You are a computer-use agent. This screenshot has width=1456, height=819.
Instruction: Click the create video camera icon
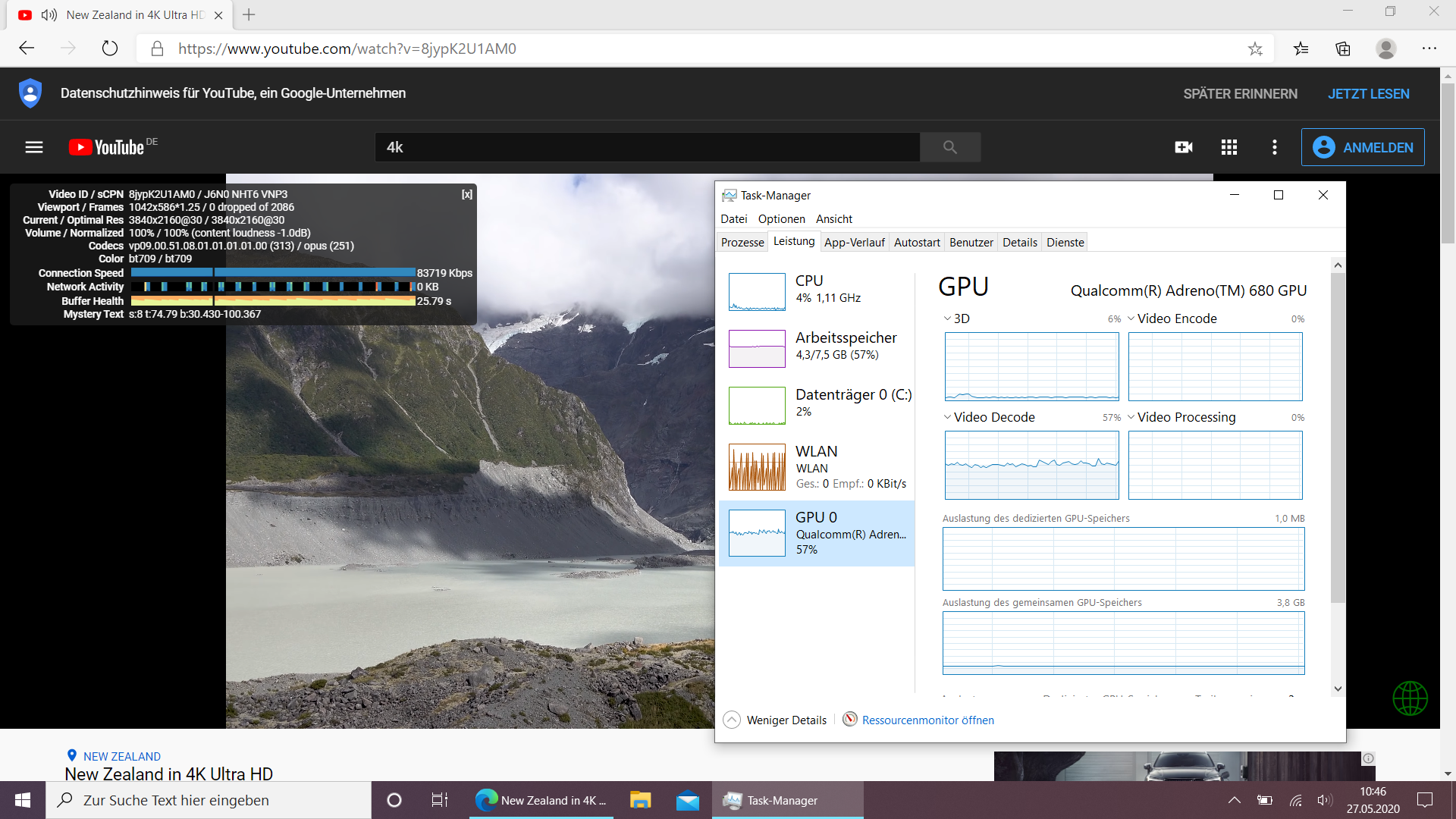tap(1184, 147)
